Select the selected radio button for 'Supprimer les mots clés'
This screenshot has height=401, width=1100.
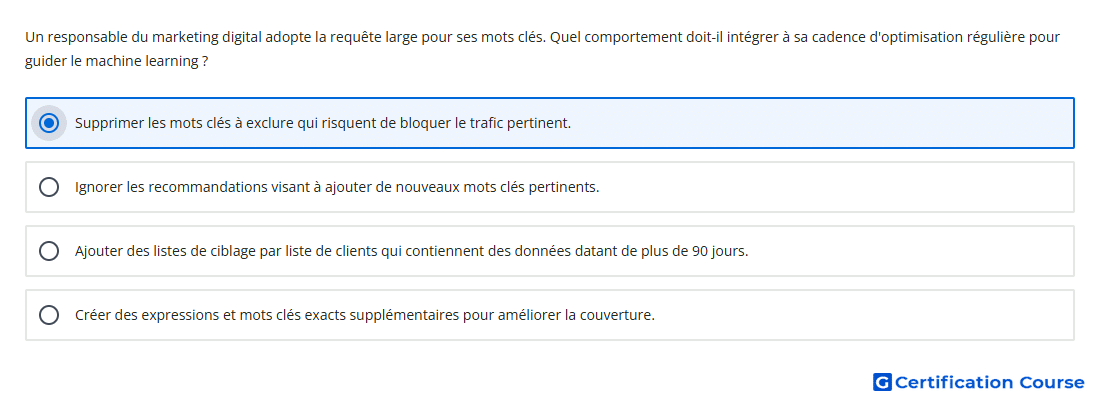coord(48,123)
